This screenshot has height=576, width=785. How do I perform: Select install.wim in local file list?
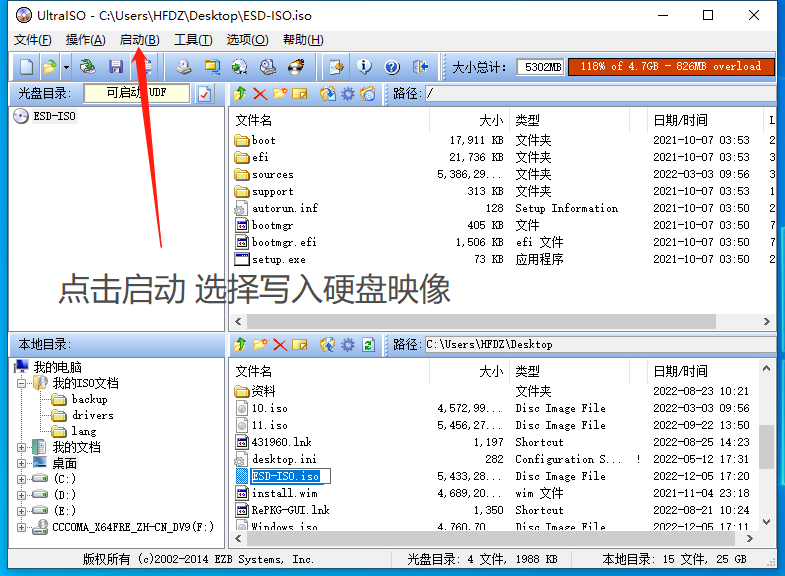pyautogui.click(x=284, y=493)
